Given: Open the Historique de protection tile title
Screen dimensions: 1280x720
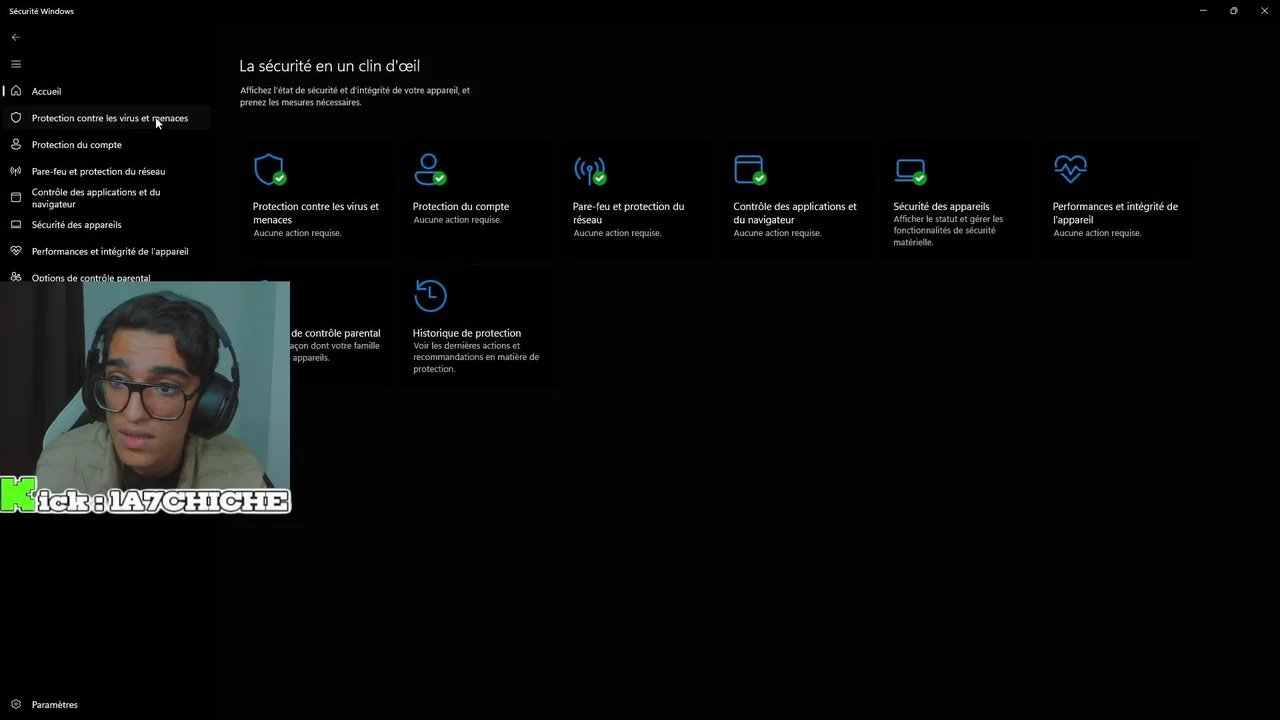Looking at the screenshot, I should pyautogui.click(x=467, y=333).
